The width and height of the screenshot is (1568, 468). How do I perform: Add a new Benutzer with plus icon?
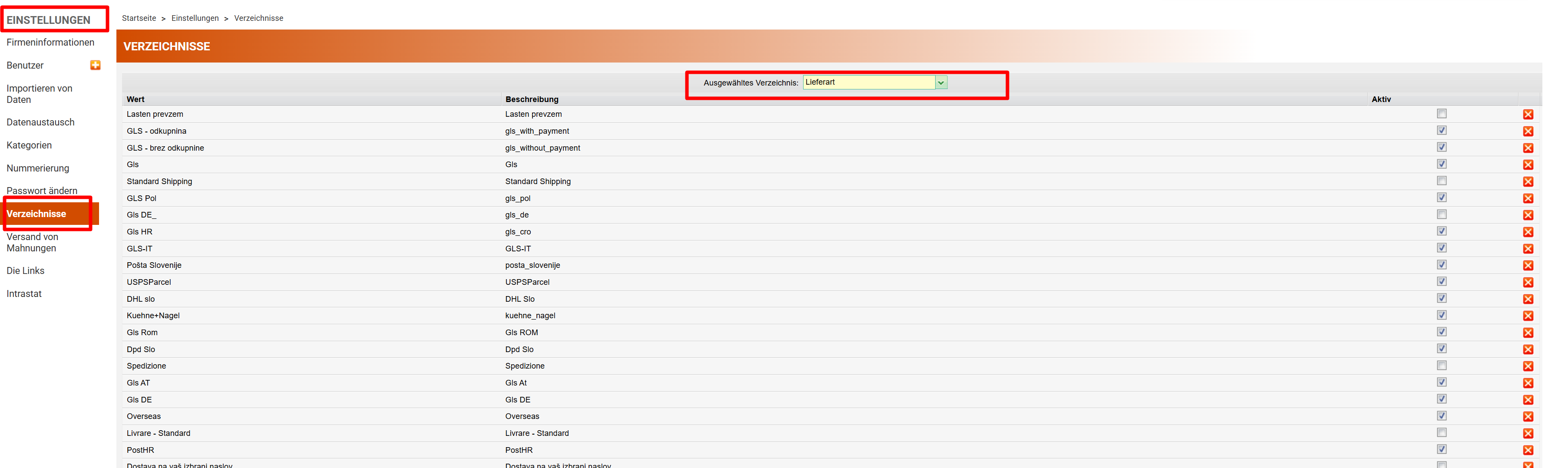click(x=96, y=65)
